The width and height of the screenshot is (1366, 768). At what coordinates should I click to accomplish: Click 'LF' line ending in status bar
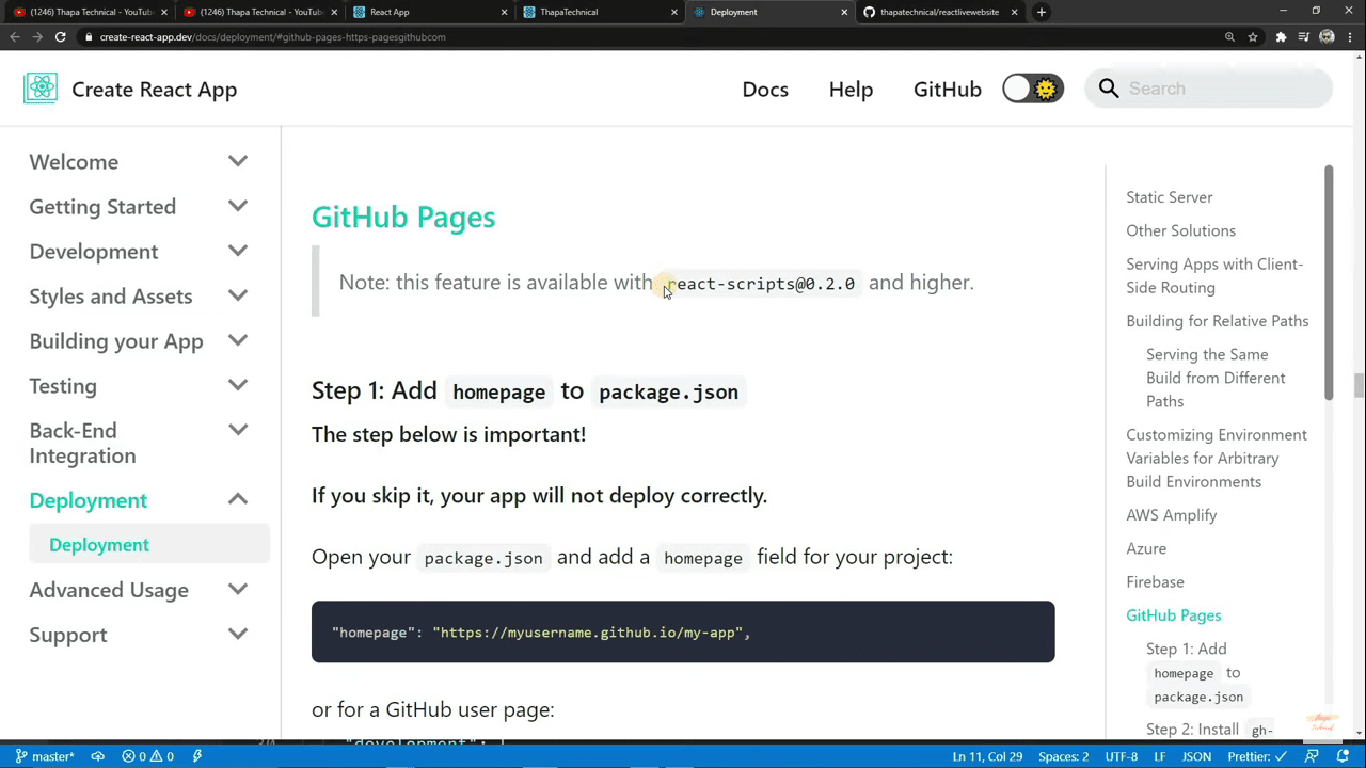[x=1160, y=757]
